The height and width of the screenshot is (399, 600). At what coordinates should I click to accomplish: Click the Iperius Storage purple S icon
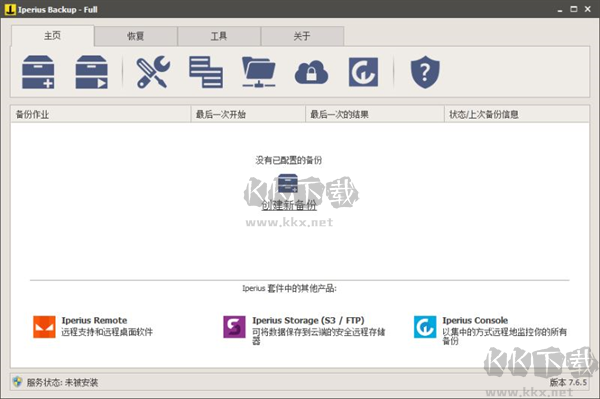click(x=234, y=327)
